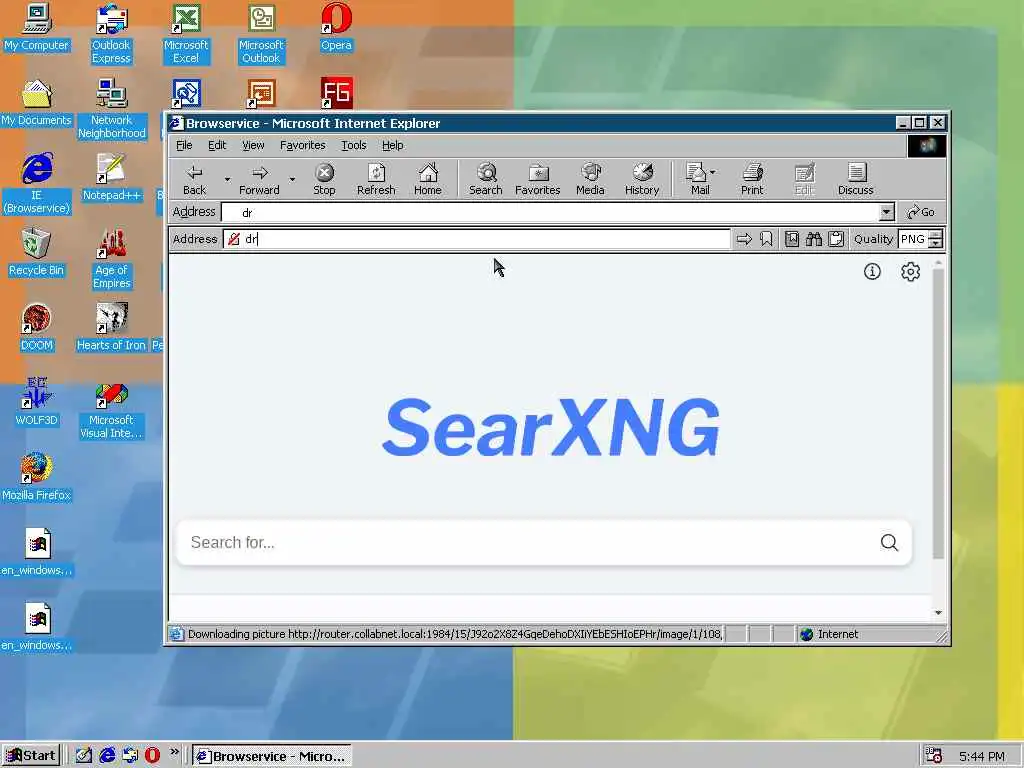
Task: Click the page scroll down arrow
Action: click(x=938, y=613)
